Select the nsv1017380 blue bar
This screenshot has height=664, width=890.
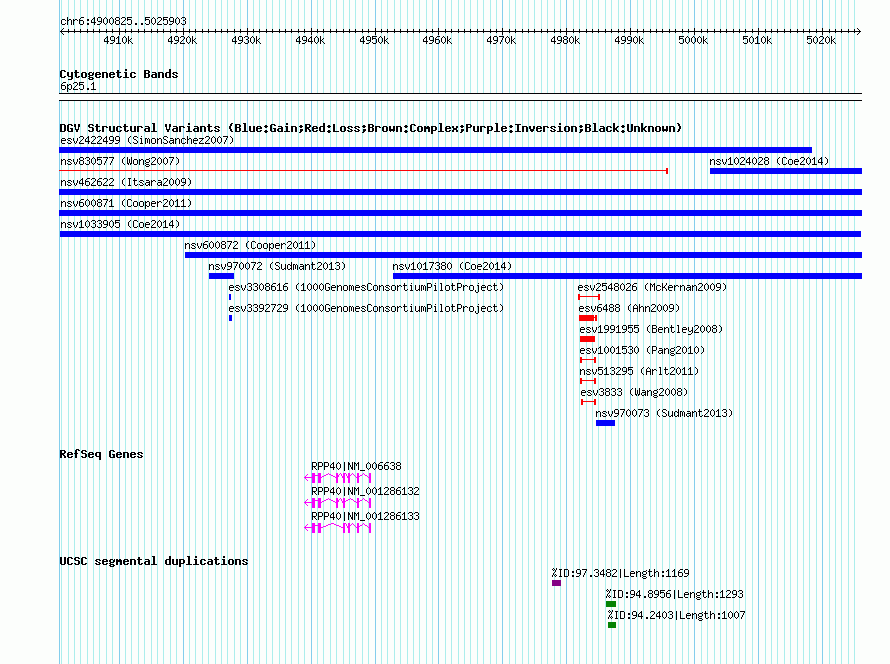point(627,276)
